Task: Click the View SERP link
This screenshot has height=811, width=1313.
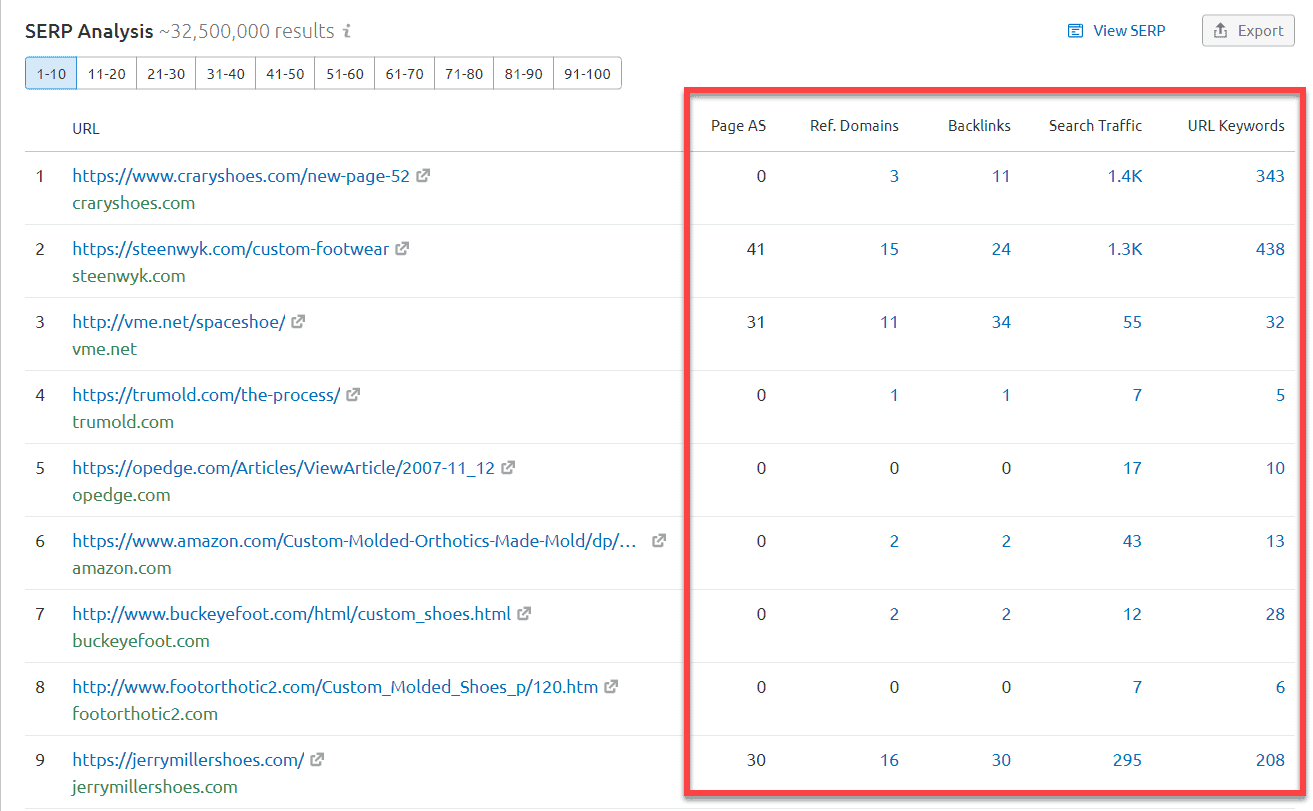Action: point(1117,31)
